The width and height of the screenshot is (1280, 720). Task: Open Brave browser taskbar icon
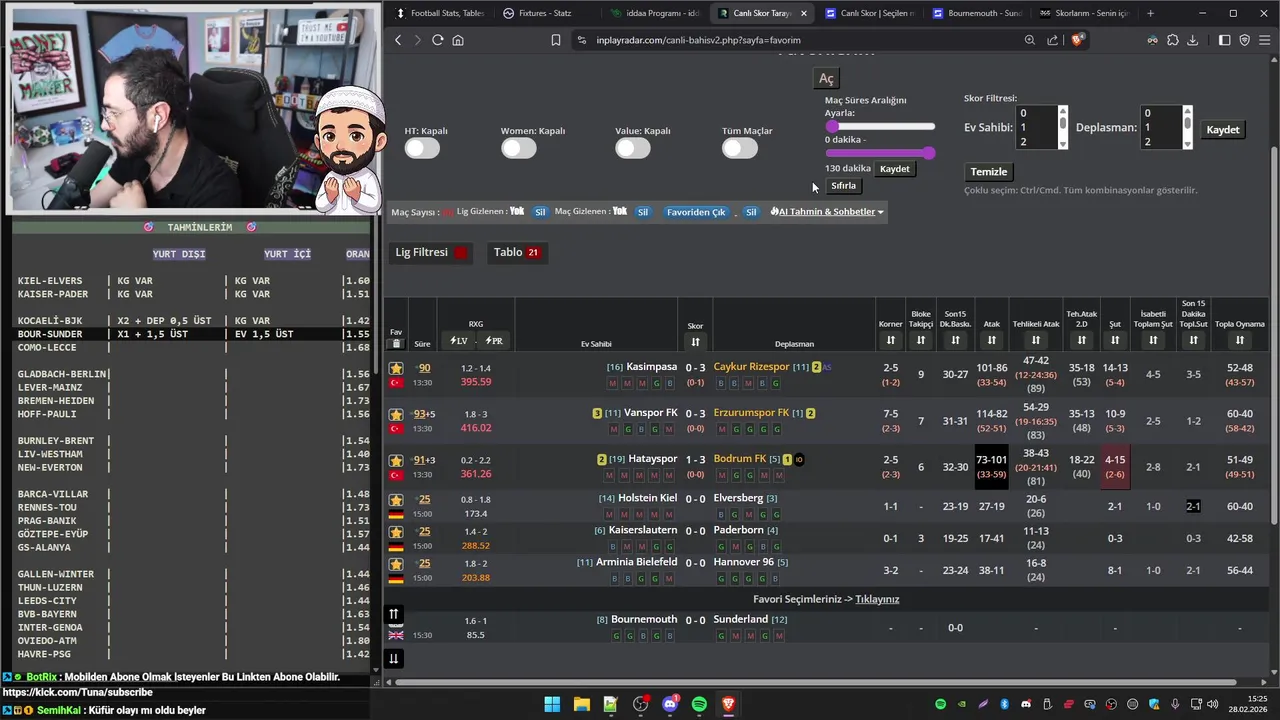pyautogui.click(x=728, y=704)
